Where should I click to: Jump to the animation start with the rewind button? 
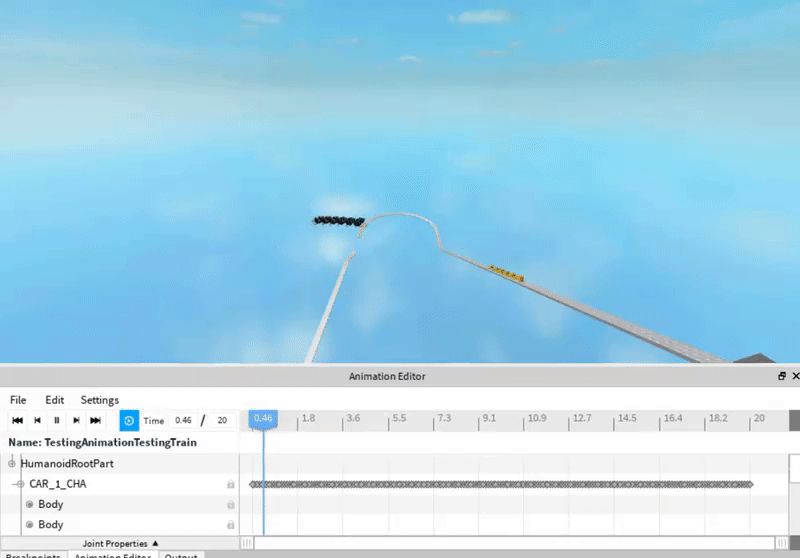(x=17, y=420)
